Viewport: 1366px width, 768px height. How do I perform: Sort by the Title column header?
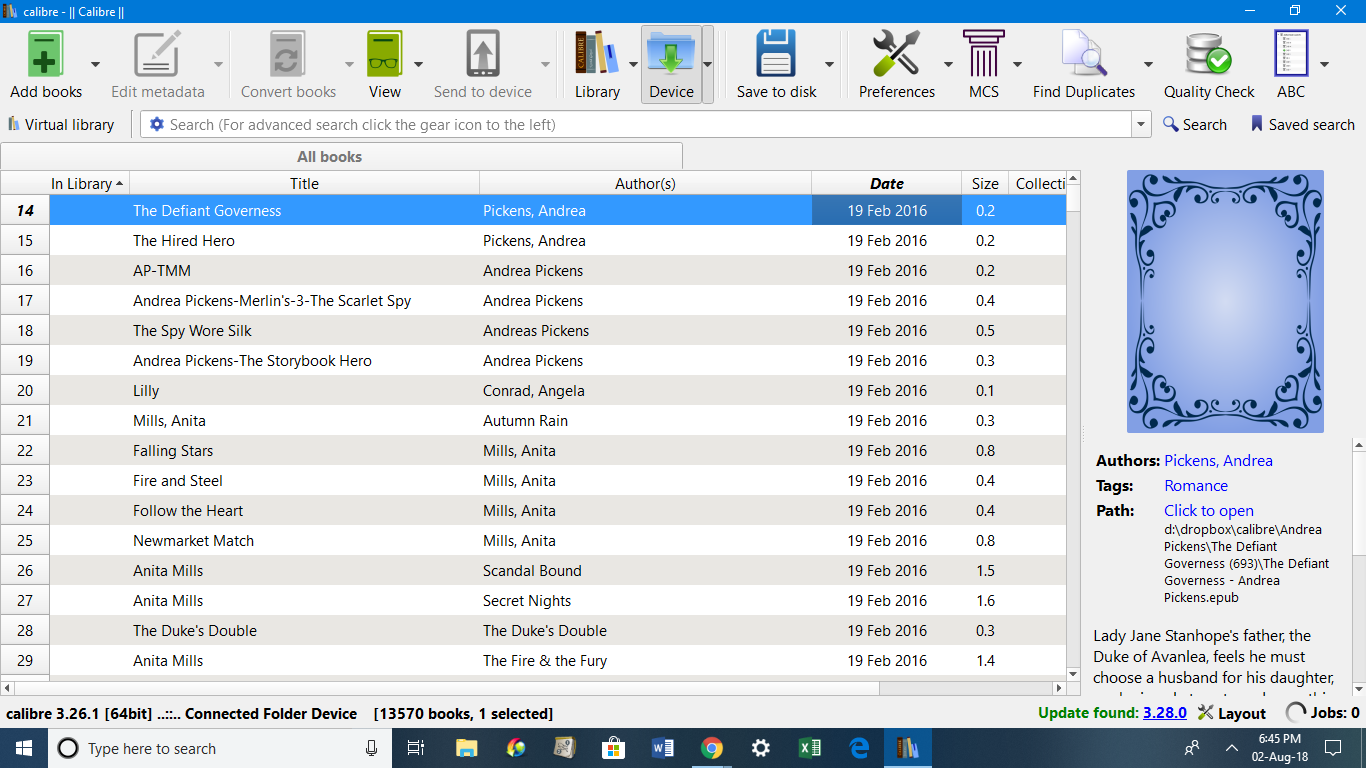click(x=304, y=183)
